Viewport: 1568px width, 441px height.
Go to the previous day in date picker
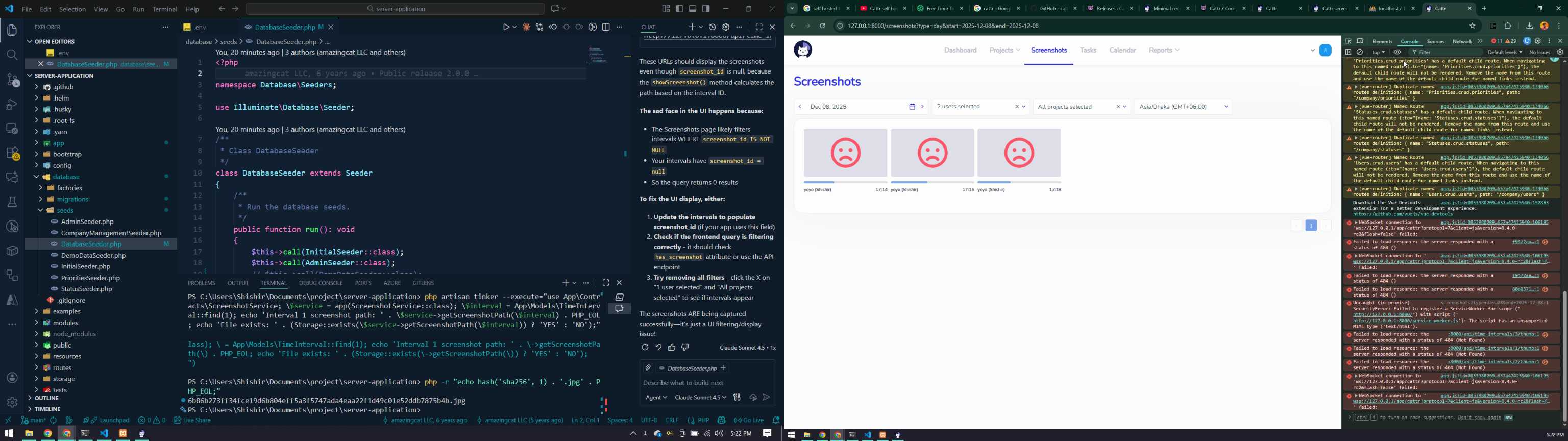coord(800,107)
